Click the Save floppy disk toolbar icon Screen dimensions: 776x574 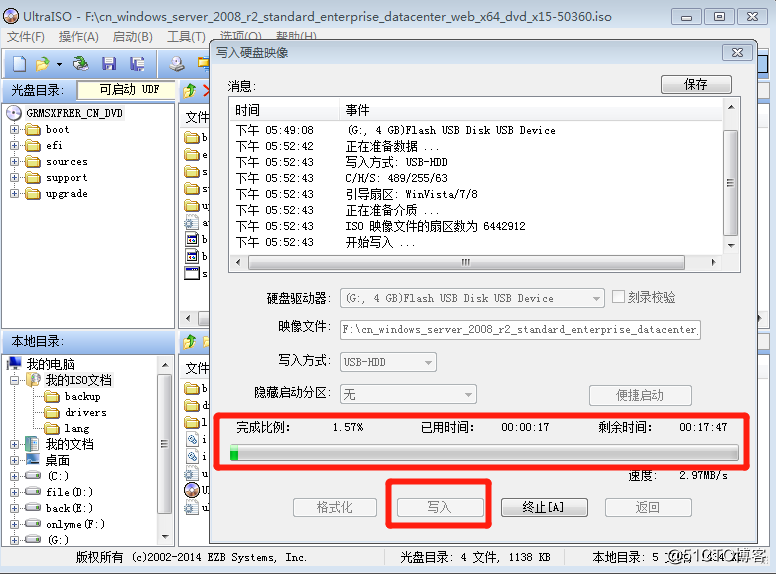pos(109,64)
